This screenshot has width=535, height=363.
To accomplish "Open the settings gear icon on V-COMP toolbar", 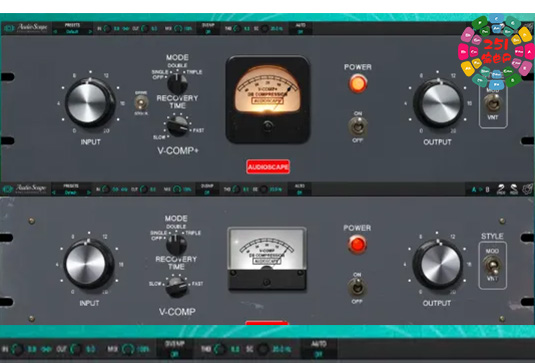I will pyautogui.click(x=527, y=189).
